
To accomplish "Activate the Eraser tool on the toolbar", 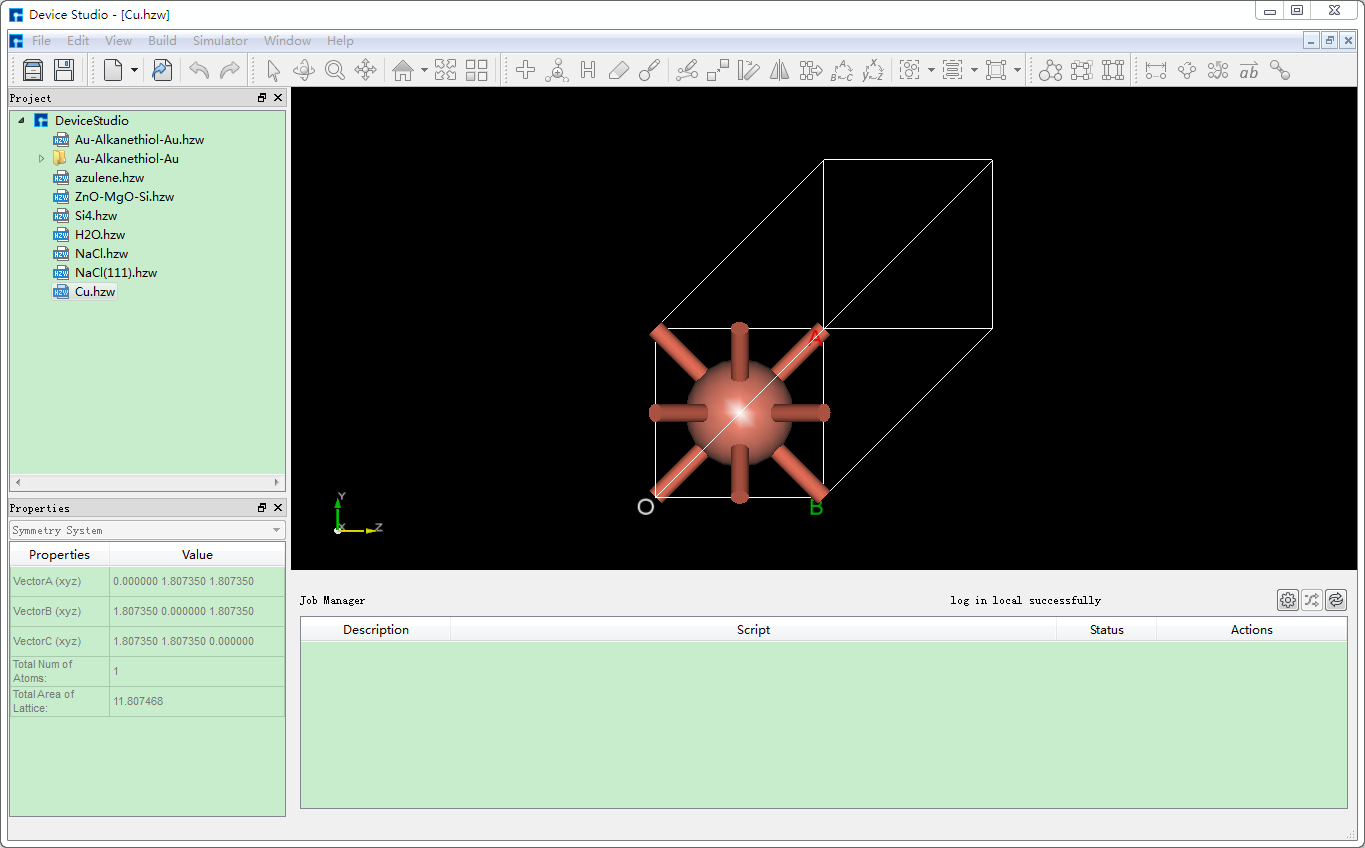I will pyautogui.click(x=618, y=70).
